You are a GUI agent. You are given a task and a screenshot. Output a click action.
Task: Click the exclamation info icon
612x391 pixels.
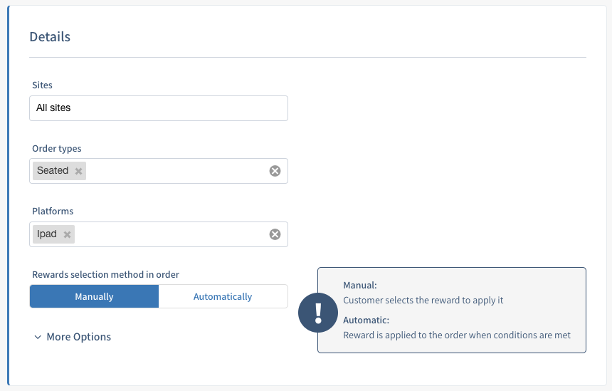(x=318, y=313)
